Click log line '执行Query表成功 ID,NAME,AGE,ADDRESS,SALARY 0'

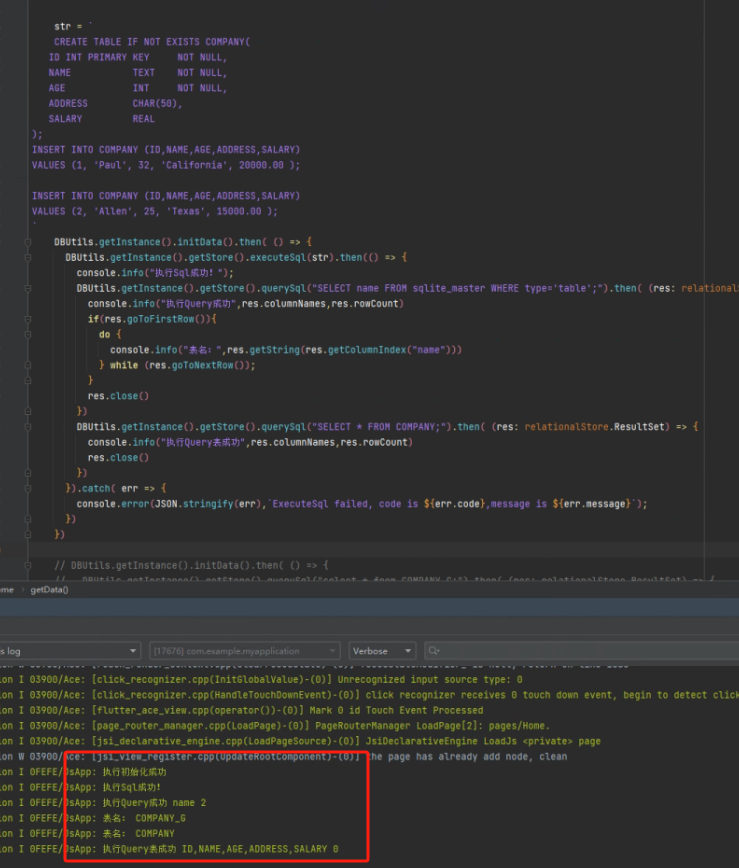(x=169, y=849)
